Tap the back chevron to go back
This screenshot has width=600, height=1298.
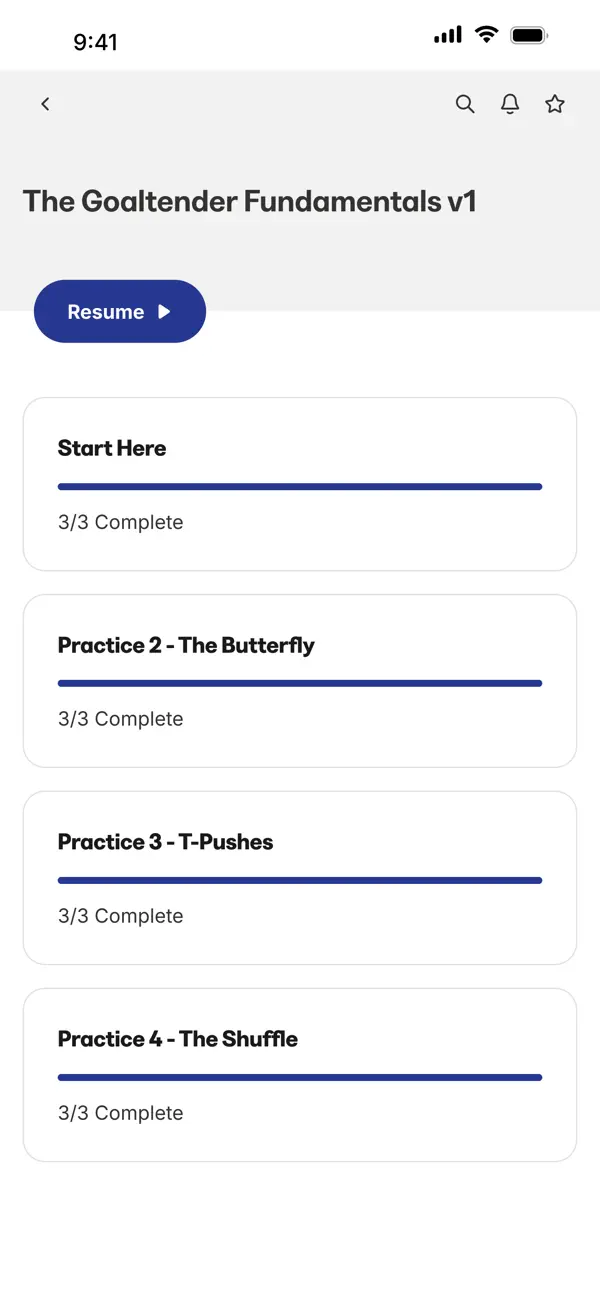45,103
